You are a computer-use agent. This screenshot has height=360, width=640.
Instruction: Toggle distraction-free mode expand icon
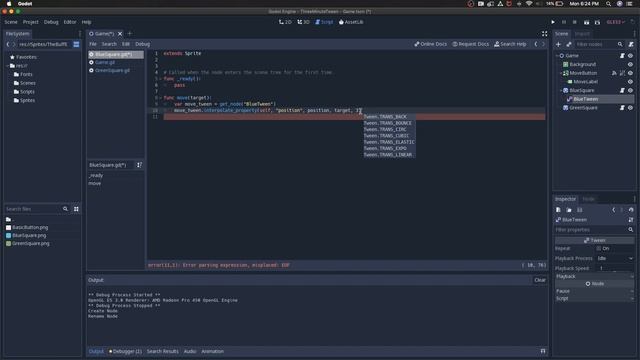coord(544,34)
